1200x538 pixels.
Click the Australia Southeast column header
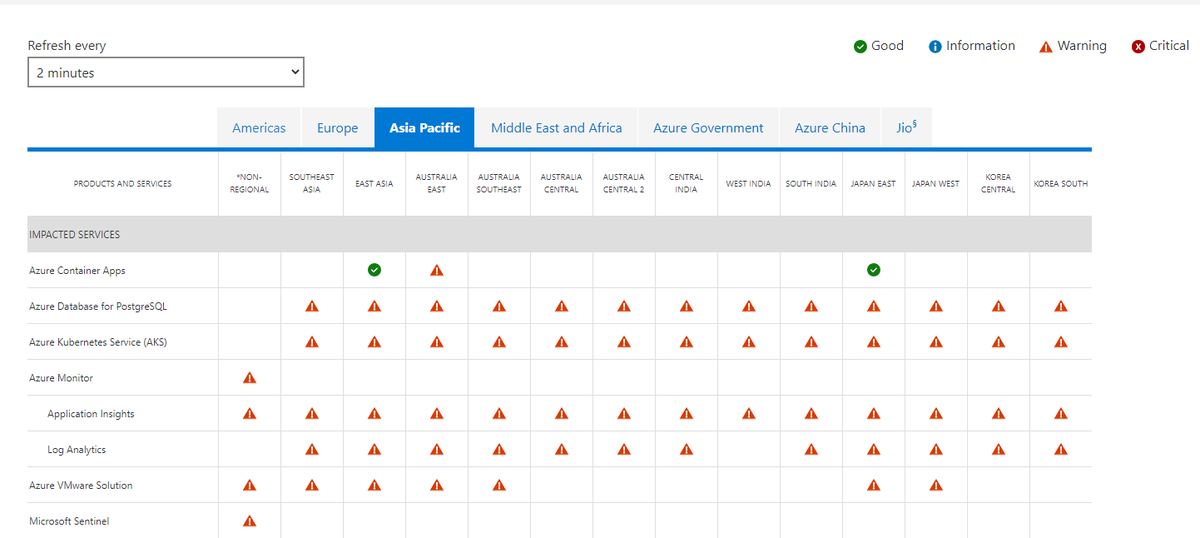click(x=499, y=183)
